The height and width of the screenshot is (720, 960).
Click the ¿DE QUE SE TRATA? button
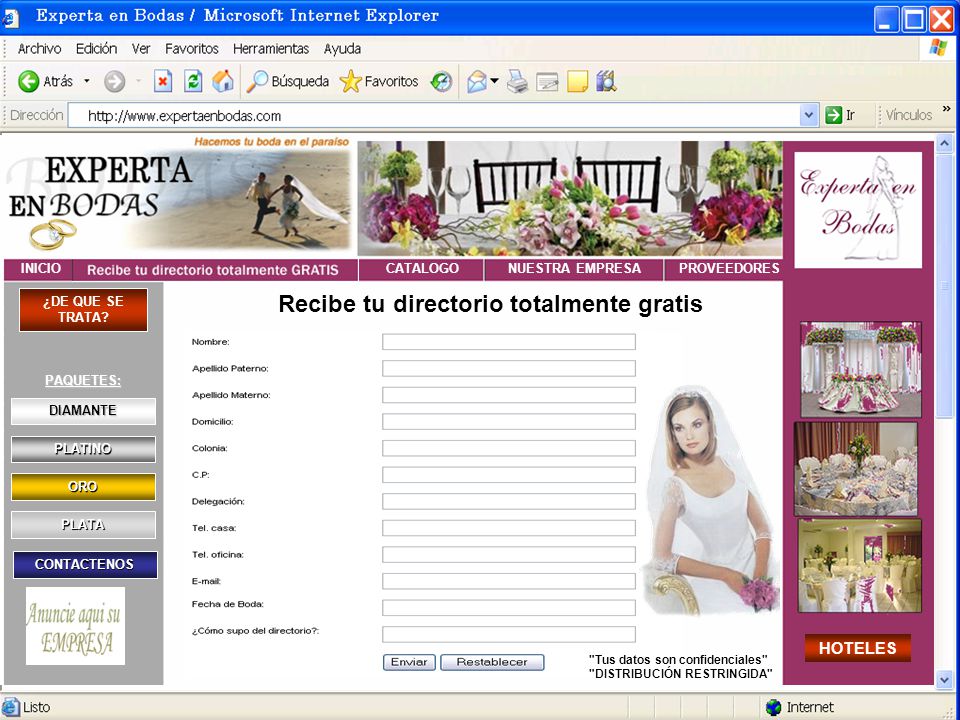(x=83, y=310)
